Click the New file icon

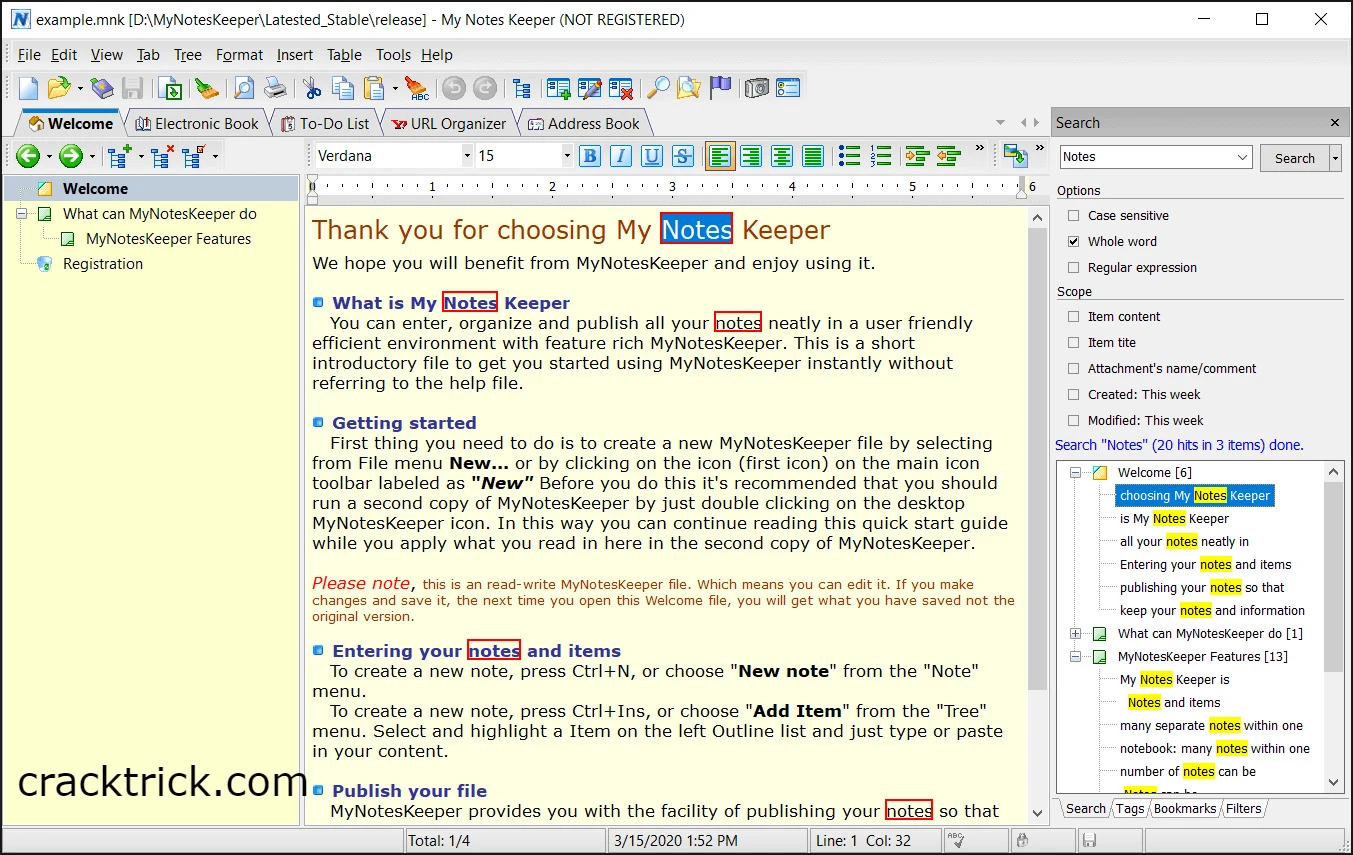(x=29, y=88)
